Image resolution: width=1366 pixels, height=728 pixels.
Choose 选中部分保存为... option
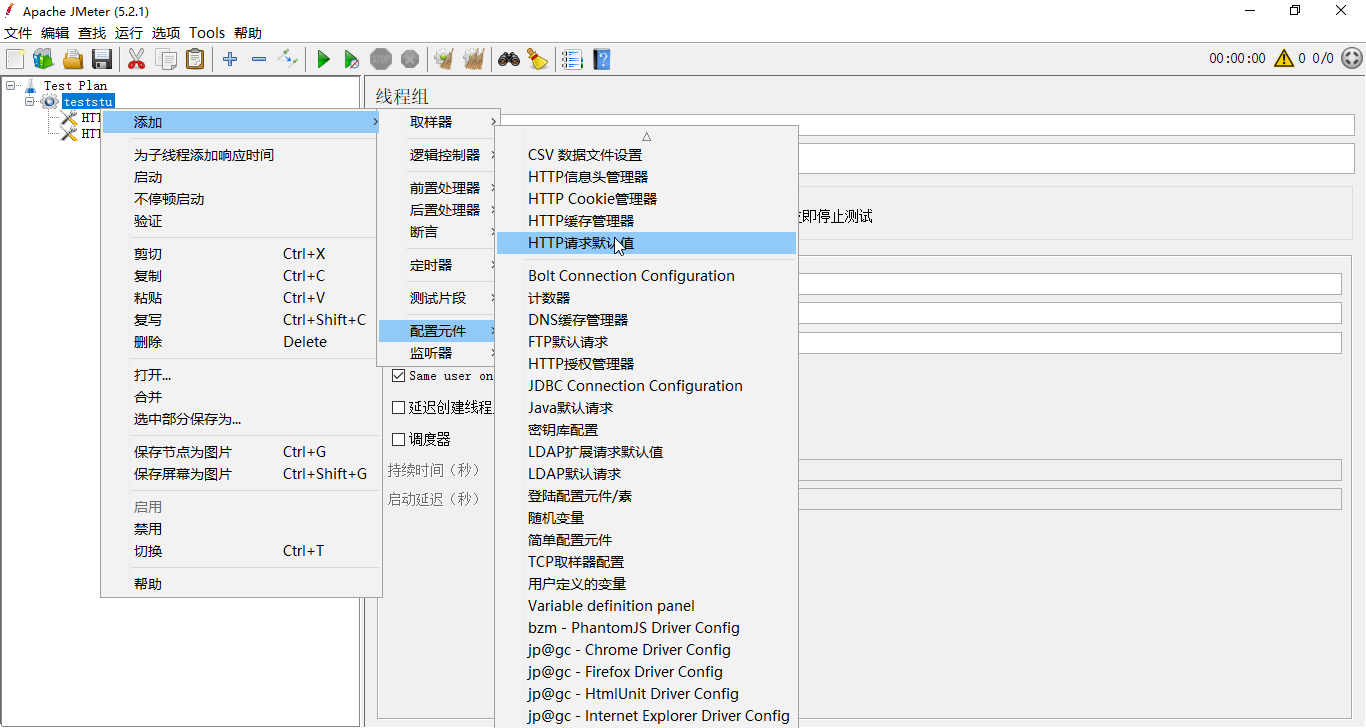point(241,419)
